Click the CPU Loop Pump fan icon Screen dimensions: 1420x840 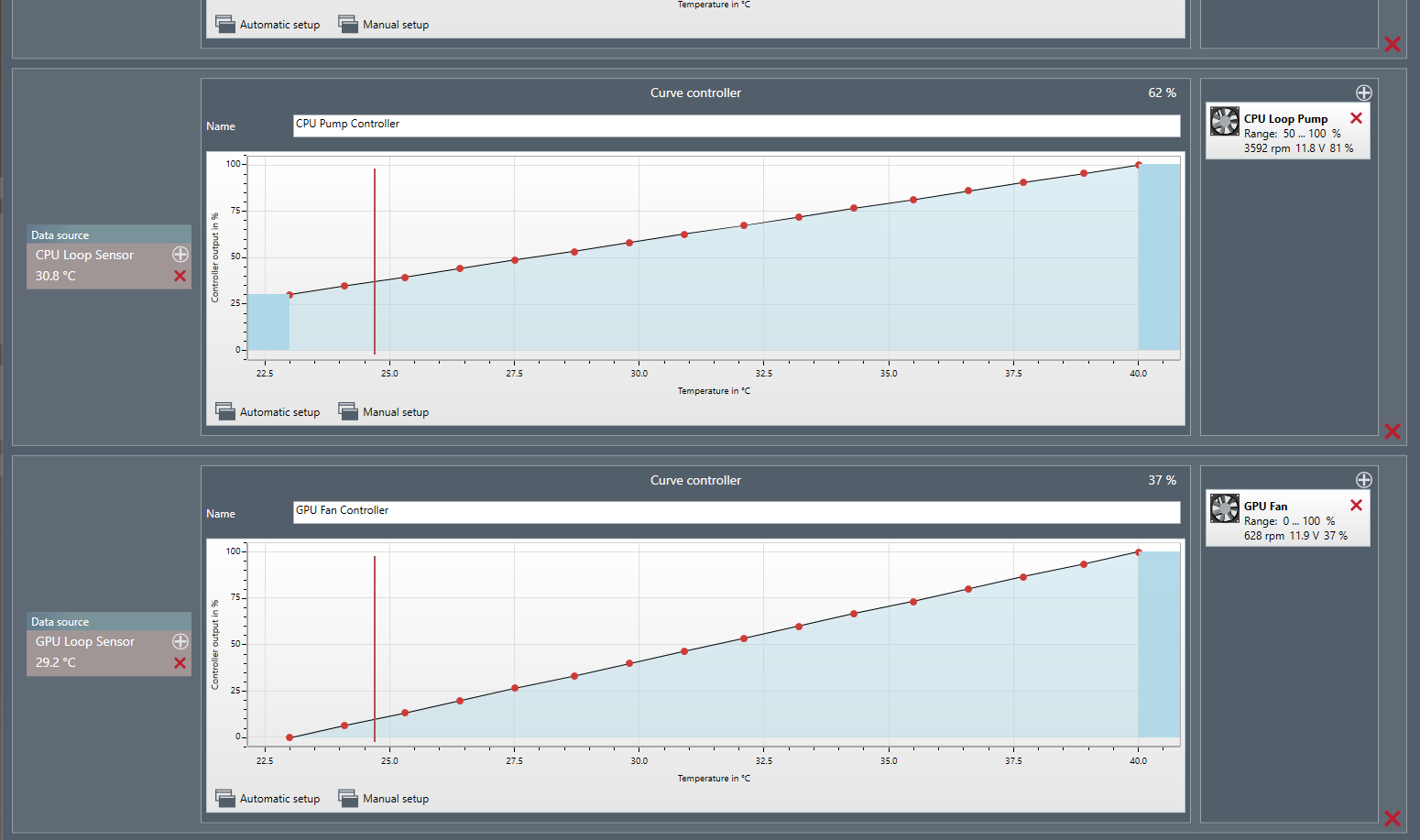click(x=1224, y=121)
